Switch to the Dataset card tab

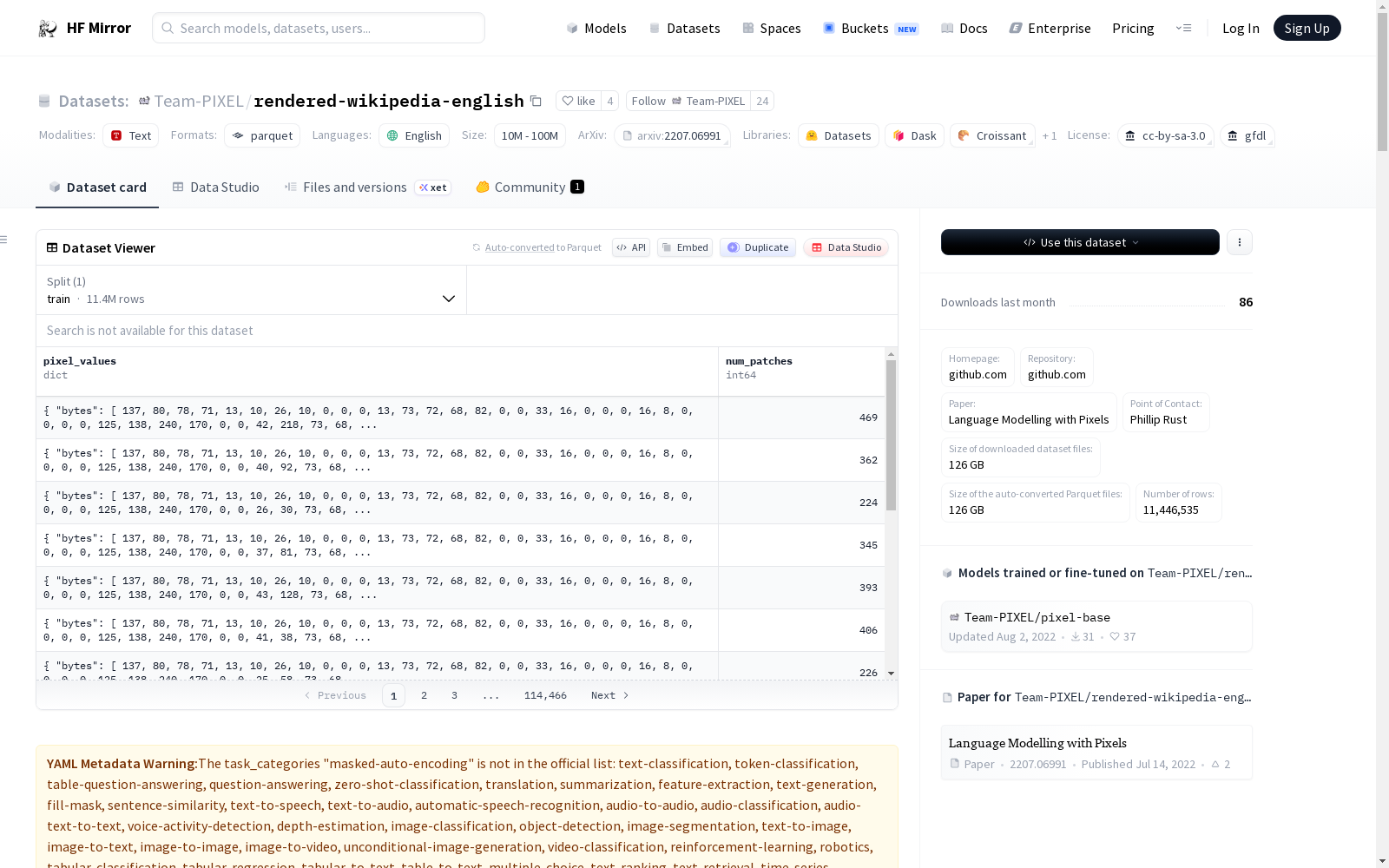pyautogui.click(x=97, y=187)
